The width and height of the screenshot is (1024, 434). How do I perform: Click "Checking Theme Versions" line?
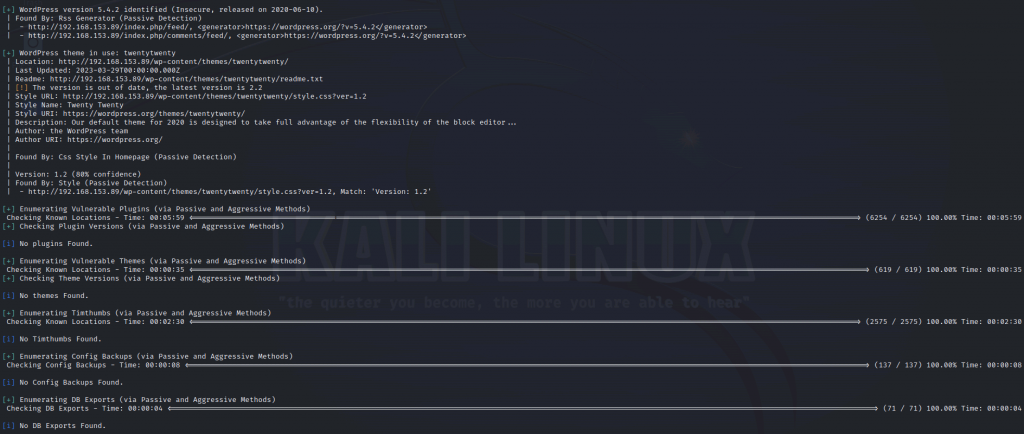[141, 278]
